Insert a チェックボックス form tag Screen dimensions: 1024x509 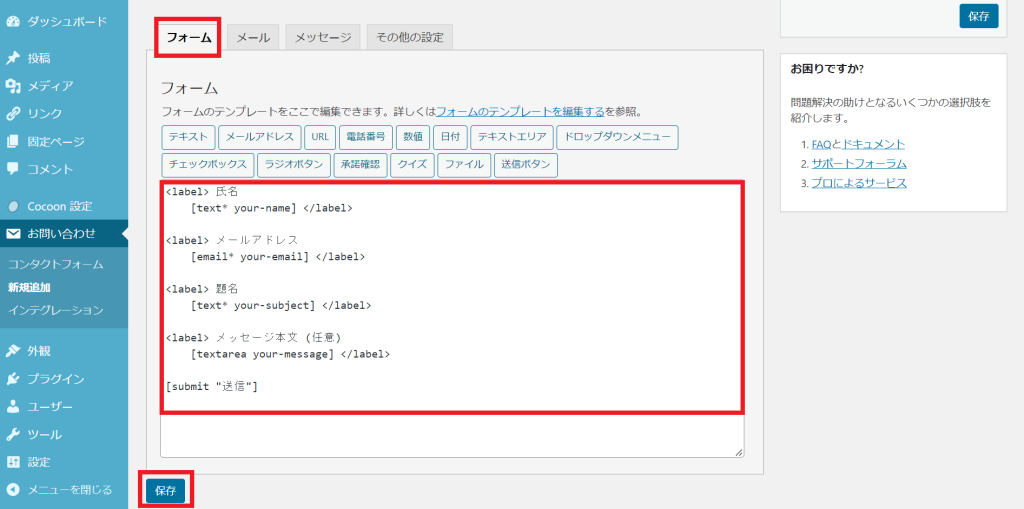click(206, 165)
